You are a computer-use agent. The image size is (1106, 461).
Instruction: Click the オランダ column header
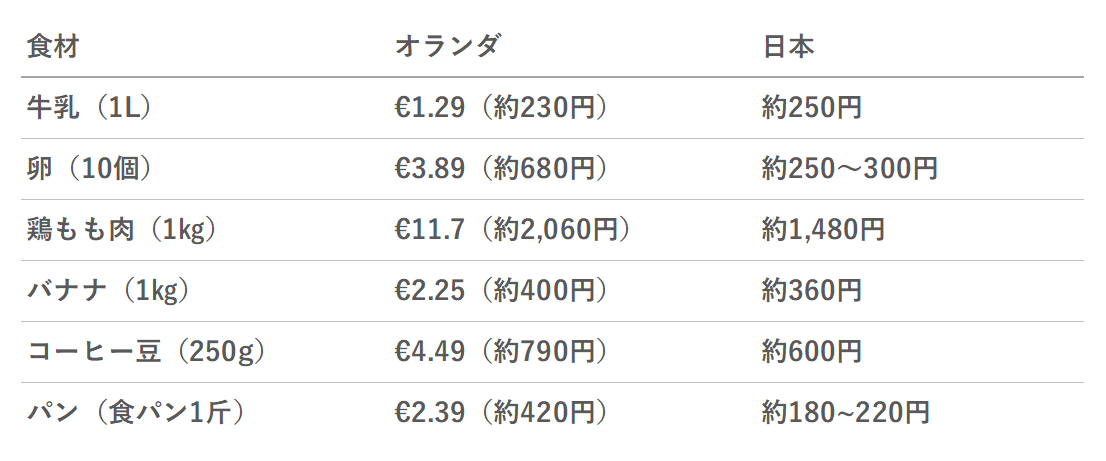[447, 47]
